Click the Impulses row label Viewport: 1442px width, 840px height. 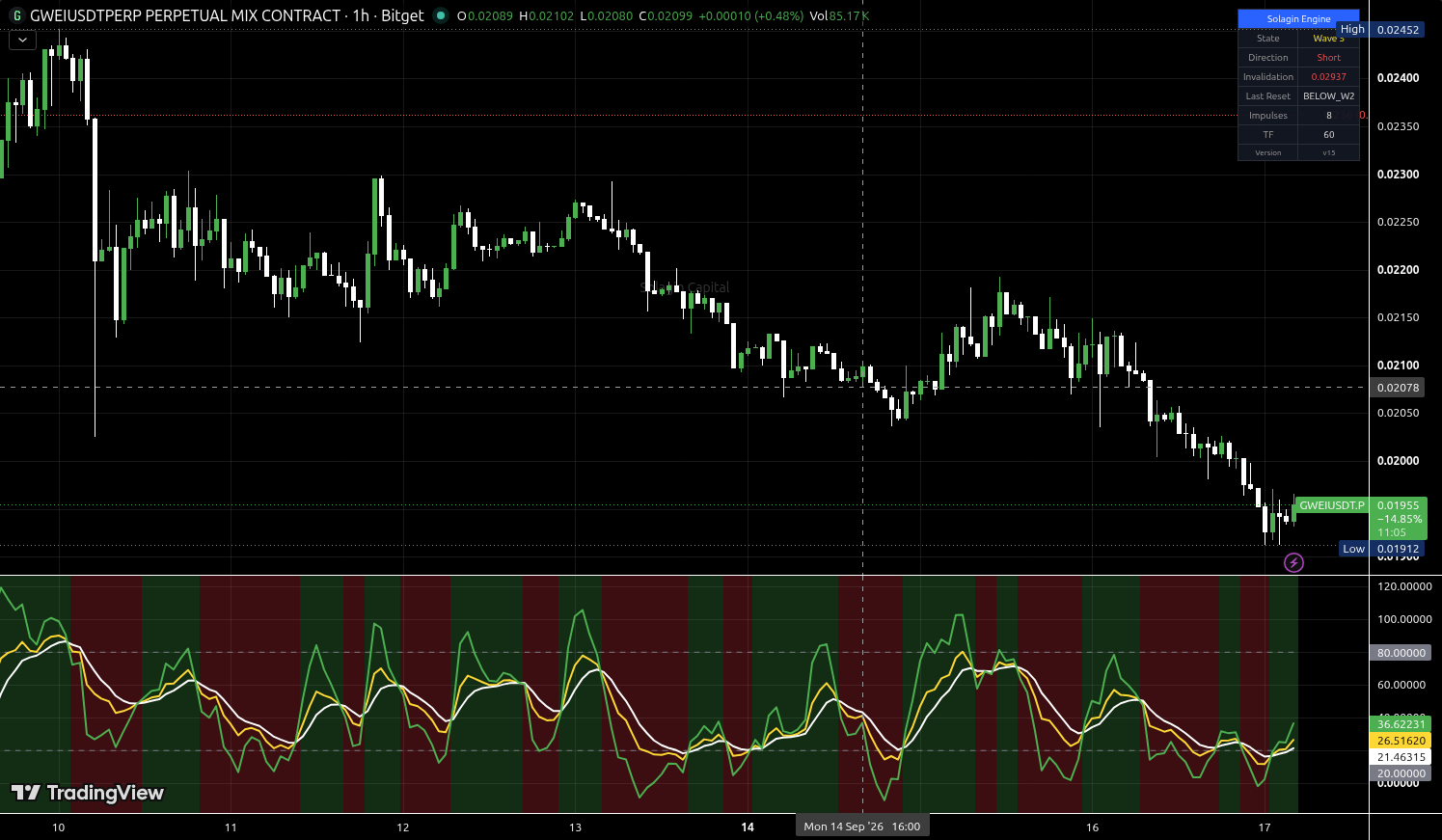(x=1268, y=116)
